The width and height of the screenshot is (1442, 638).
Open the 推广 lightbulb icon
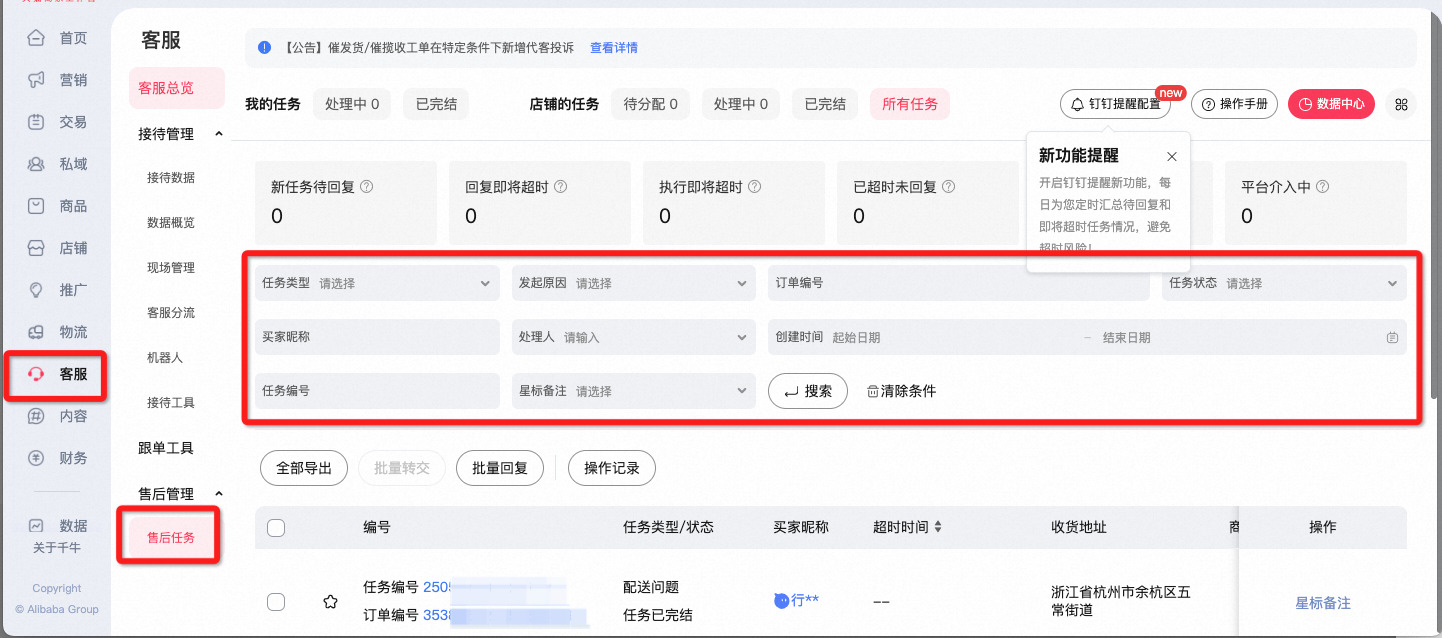coord(36,290)
